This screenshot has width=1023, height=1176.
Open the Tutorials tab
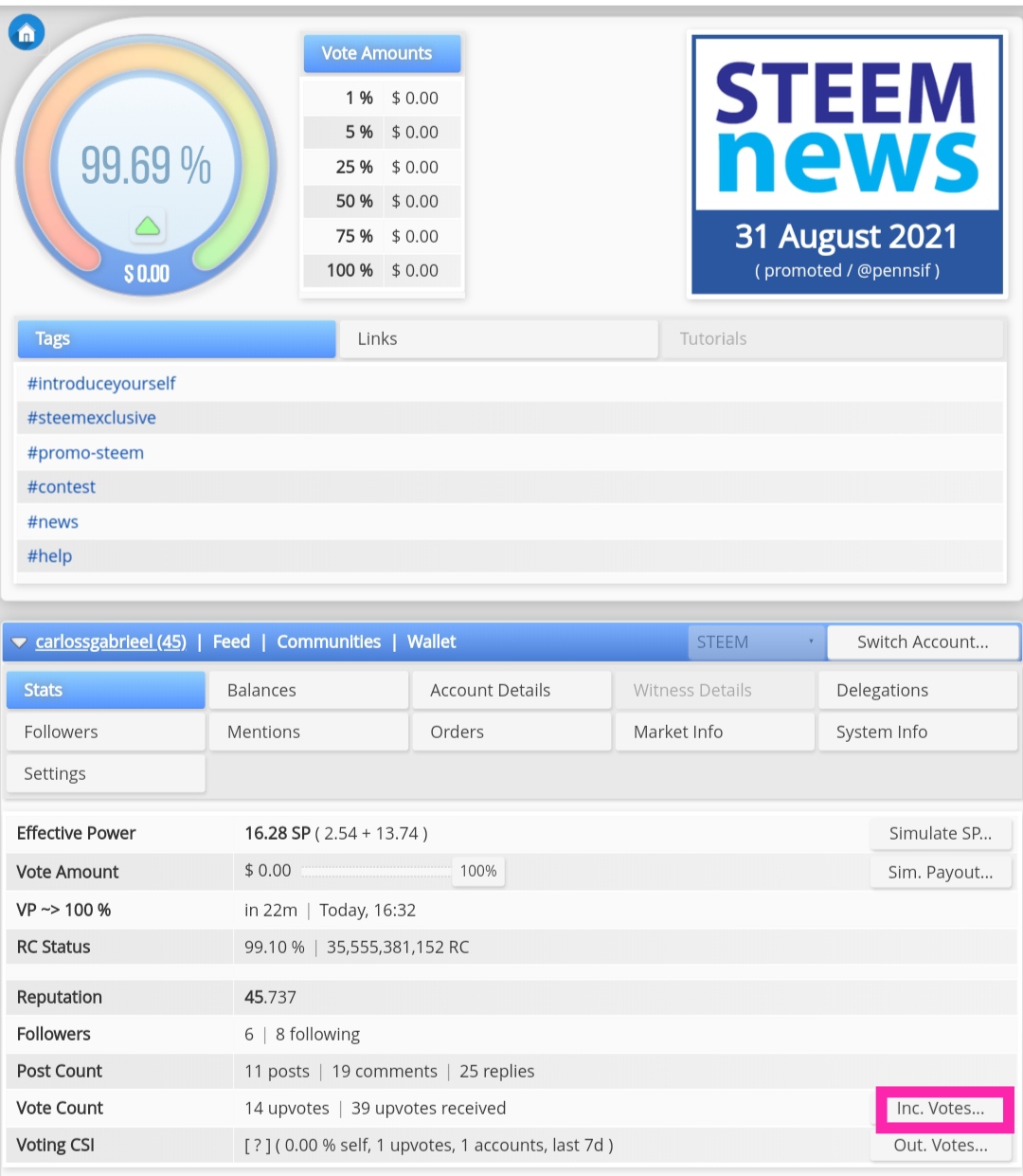tap(832, 338)
